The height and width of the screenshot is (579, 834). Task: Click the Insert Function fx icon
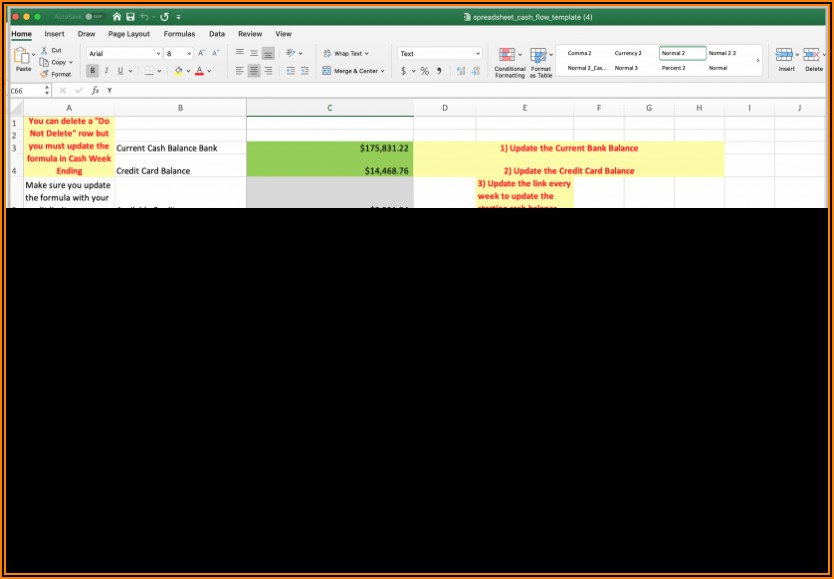(95, 90)
